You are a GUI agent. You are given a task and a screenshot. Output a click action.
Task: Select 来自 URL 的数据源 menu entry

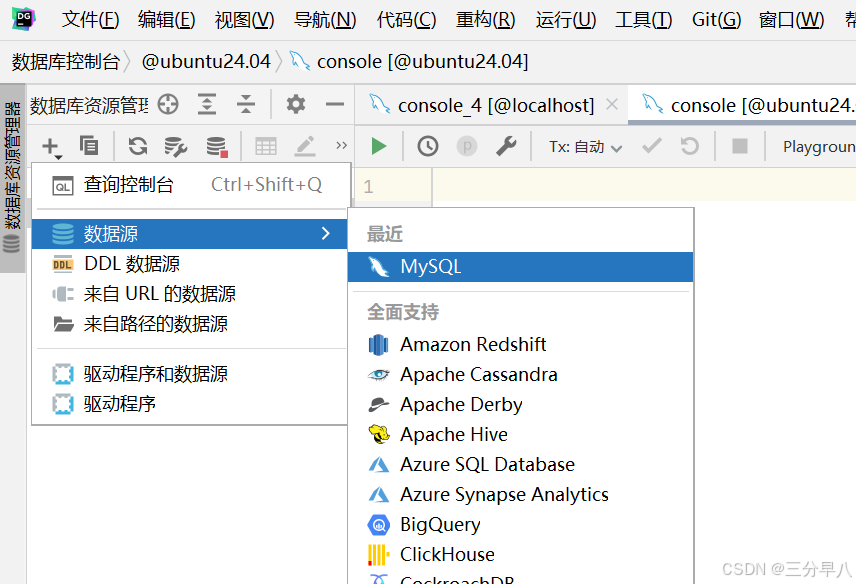(189, 294)
